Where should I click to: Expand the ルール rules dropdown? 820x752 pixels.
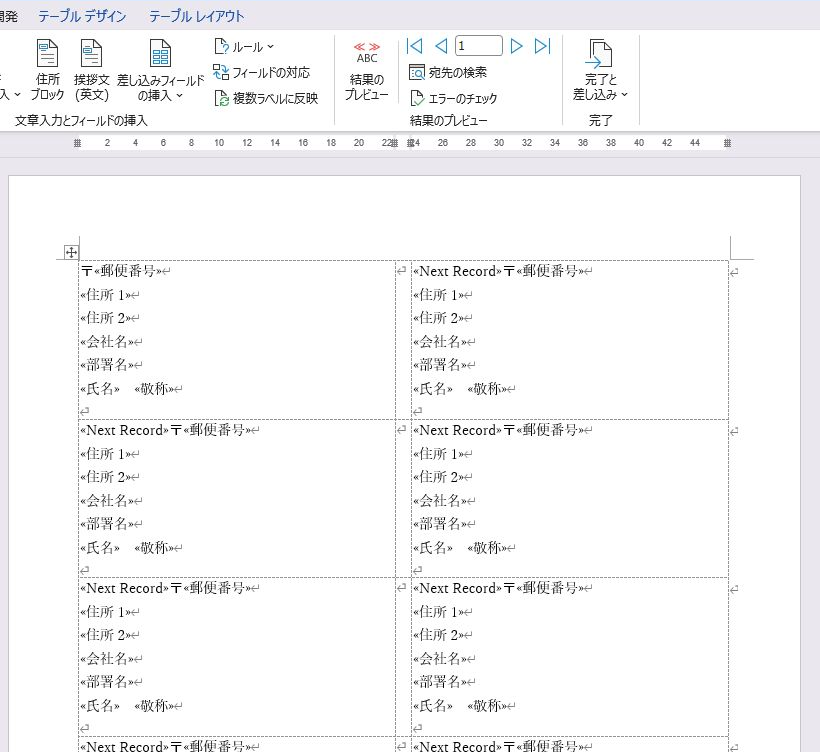[244, 47]
